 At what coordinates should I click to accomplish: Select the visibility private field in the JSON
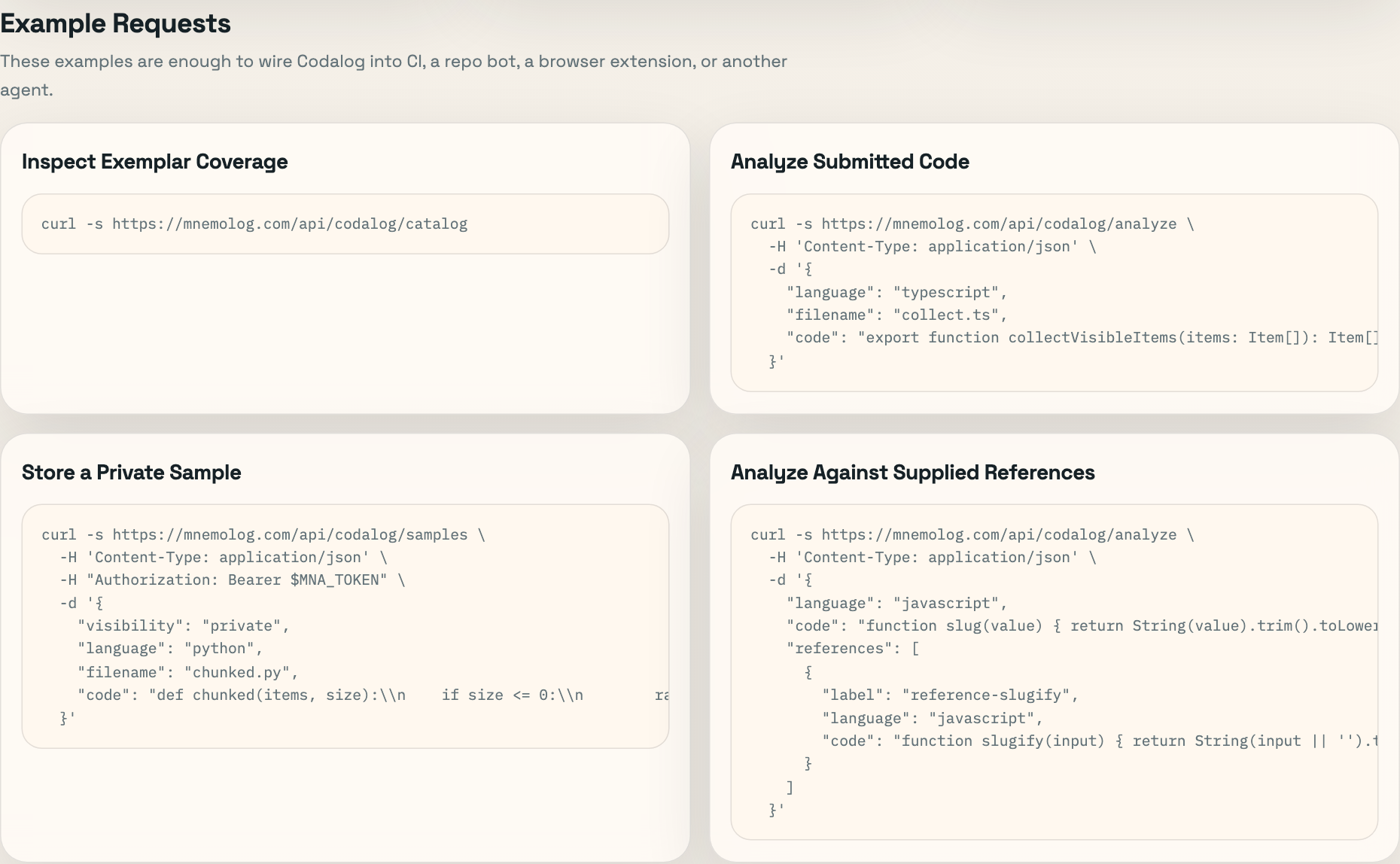click(184, 625)
